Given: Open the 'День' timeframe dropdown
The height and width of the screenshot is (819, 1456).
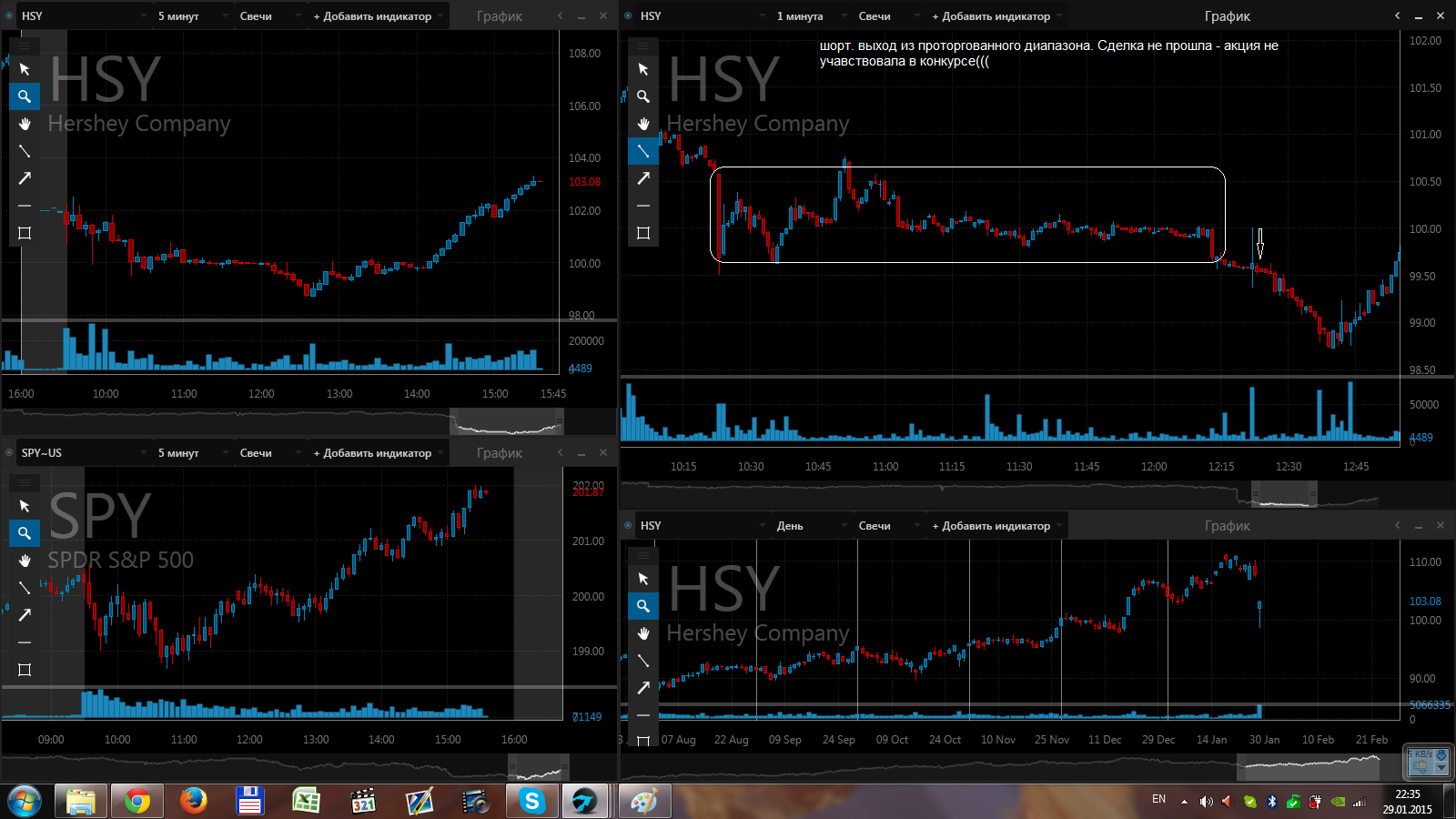Looking at the screenshot, I should [811, 526].
